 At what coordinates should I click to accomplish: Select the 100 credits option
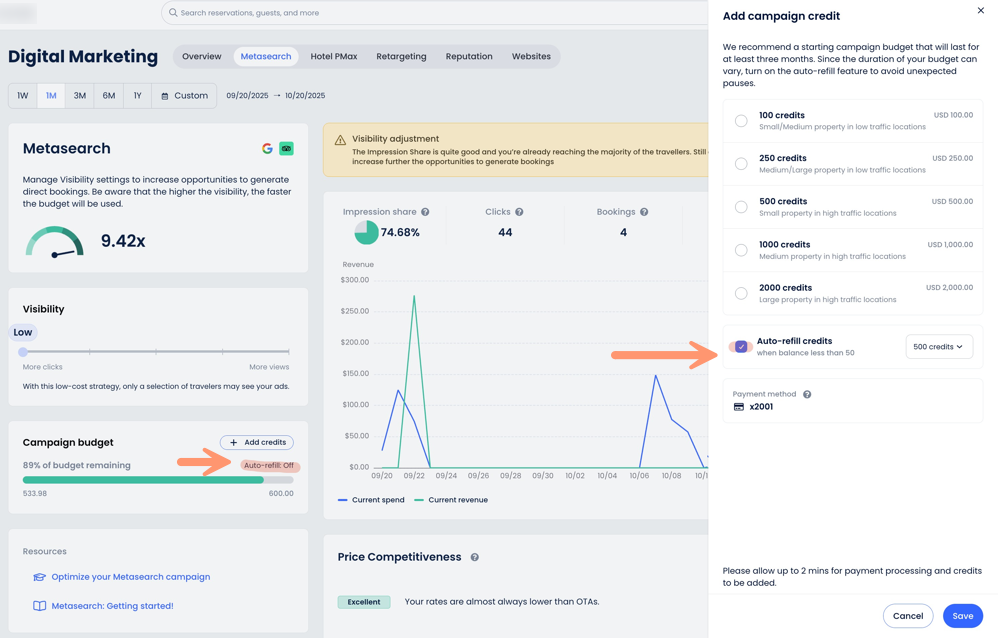point(741,121)
